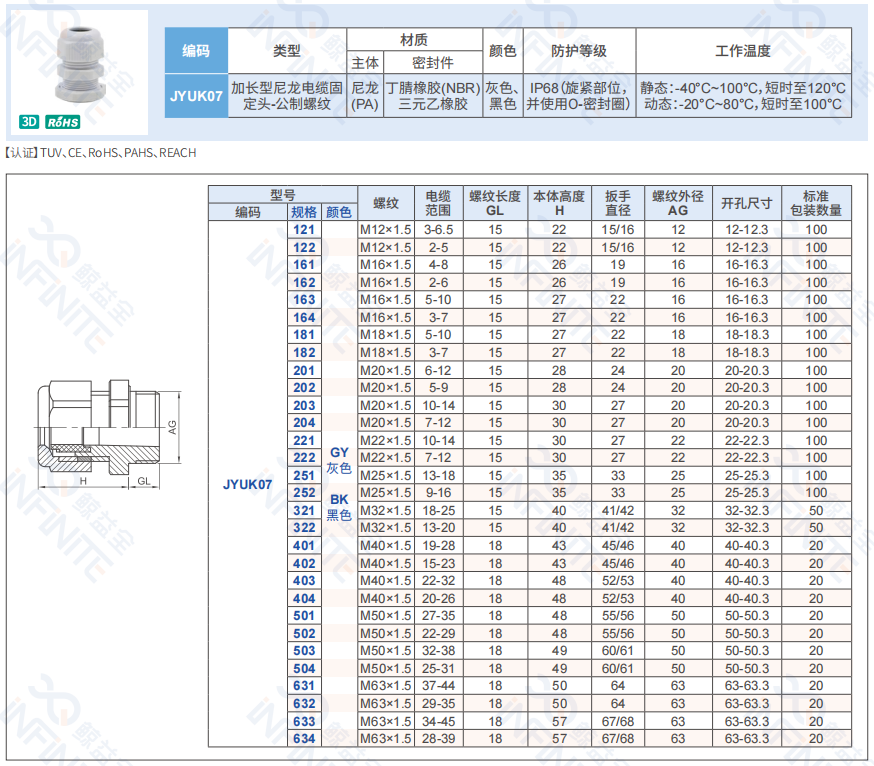Click the JYUK07 code in the spec table
874x766 pixels.
247,484
